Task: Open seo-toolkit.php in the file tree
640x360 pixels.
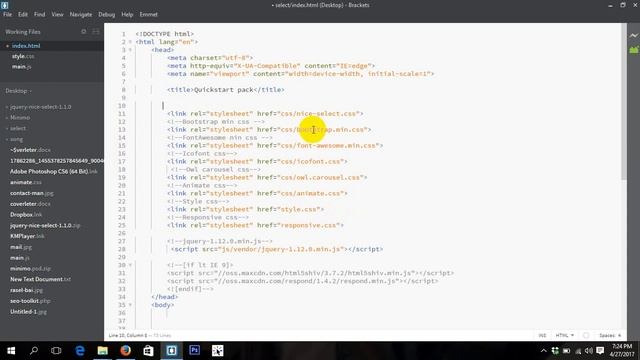Action: 30,301
